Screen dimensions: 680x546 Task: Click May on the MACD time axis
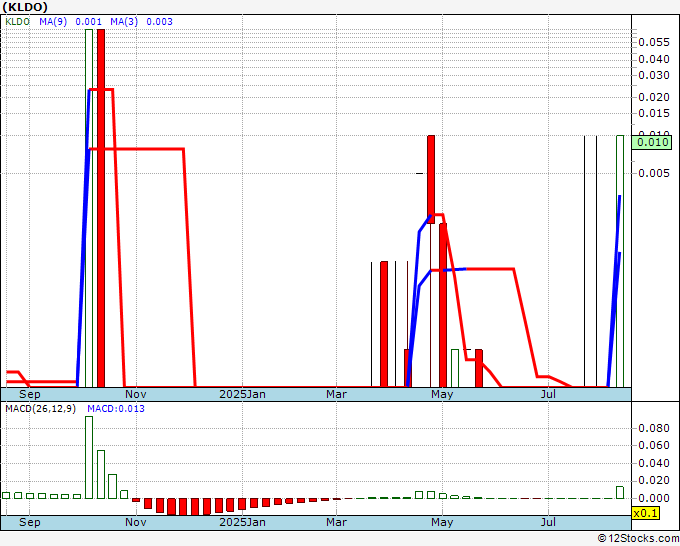point(442,522)
